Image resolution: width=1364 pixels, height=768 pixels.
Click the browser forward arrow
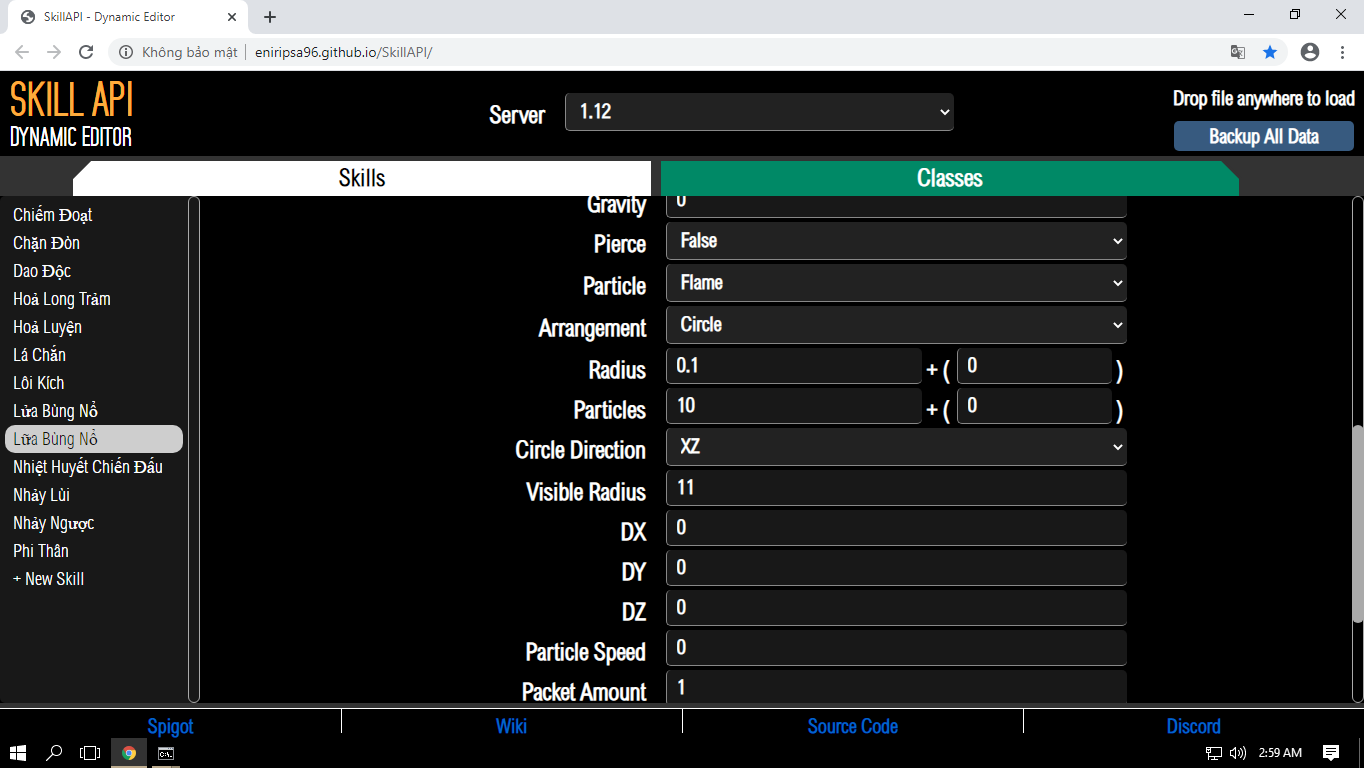coord(54,52)
